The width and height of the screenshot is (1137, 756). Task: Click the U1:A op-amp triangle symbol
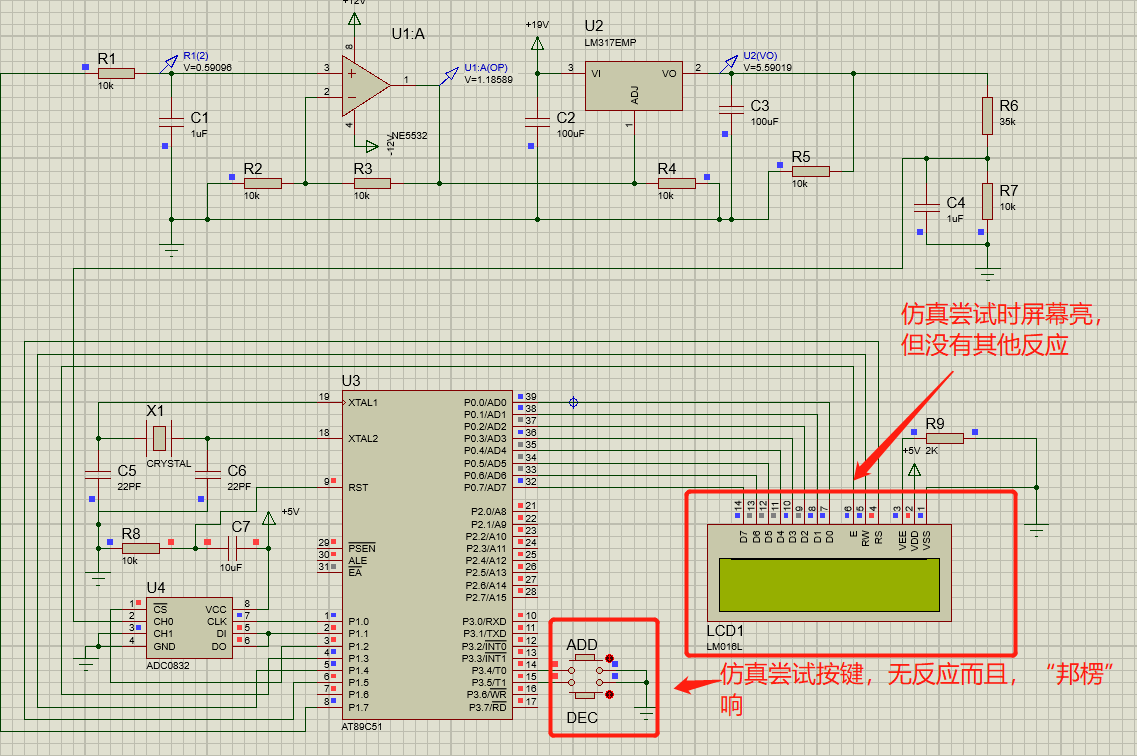click(366, 86)
